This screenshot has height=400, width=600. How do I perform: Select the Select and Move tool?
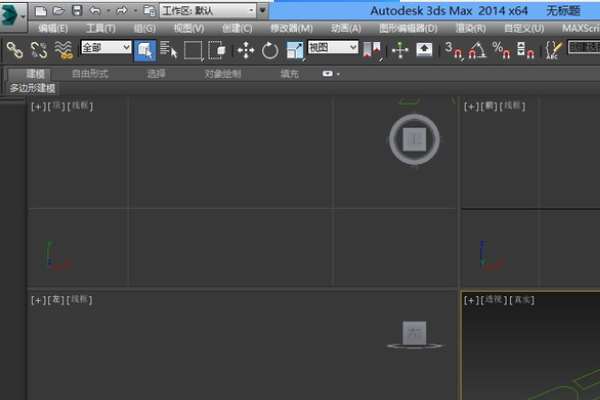tap(246, 50)
